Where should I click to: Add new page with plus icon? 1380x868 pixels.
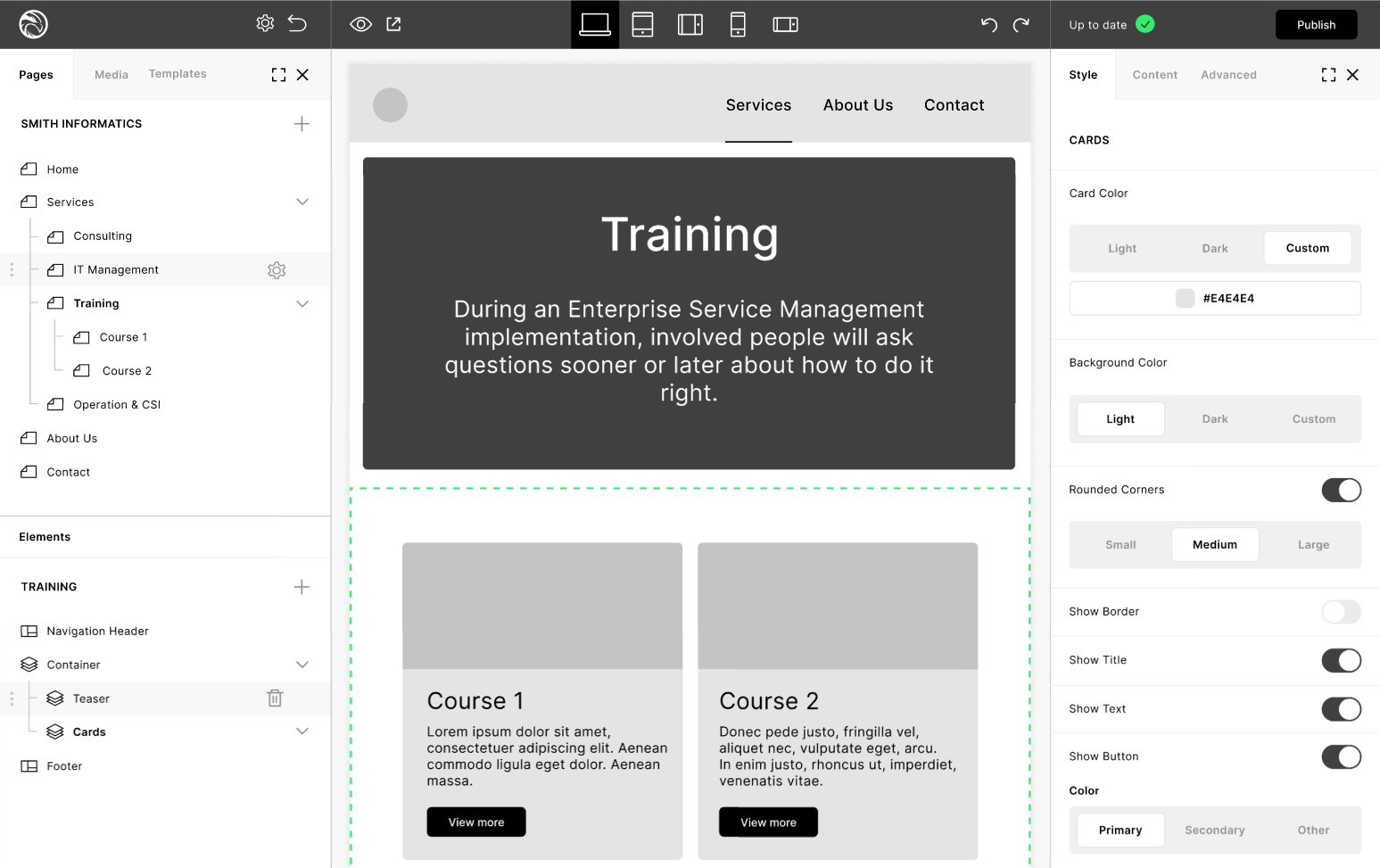[302, 124]
